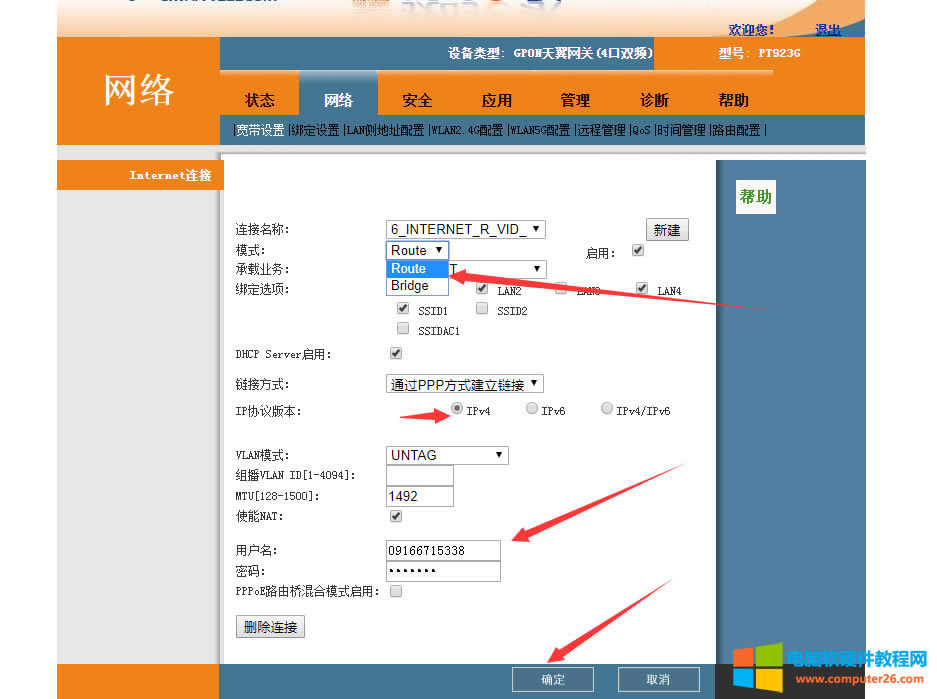Select the IPv6 radio button

532,409
